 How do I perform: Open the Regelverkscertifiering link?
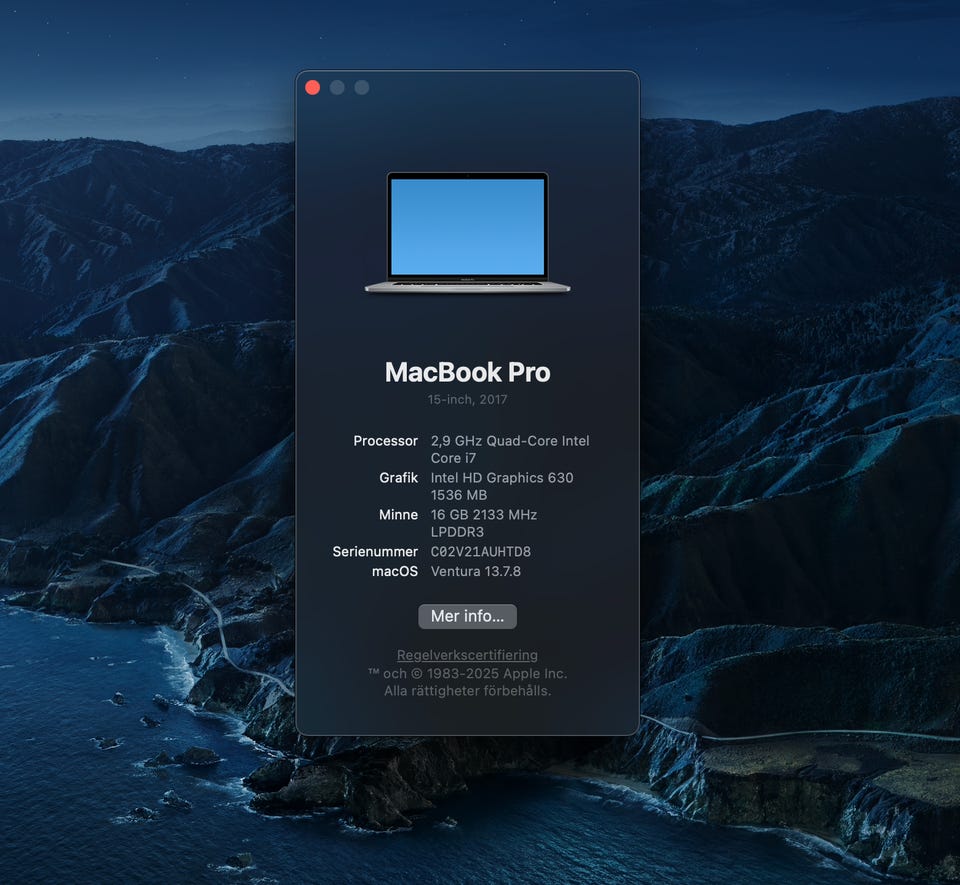467,655
